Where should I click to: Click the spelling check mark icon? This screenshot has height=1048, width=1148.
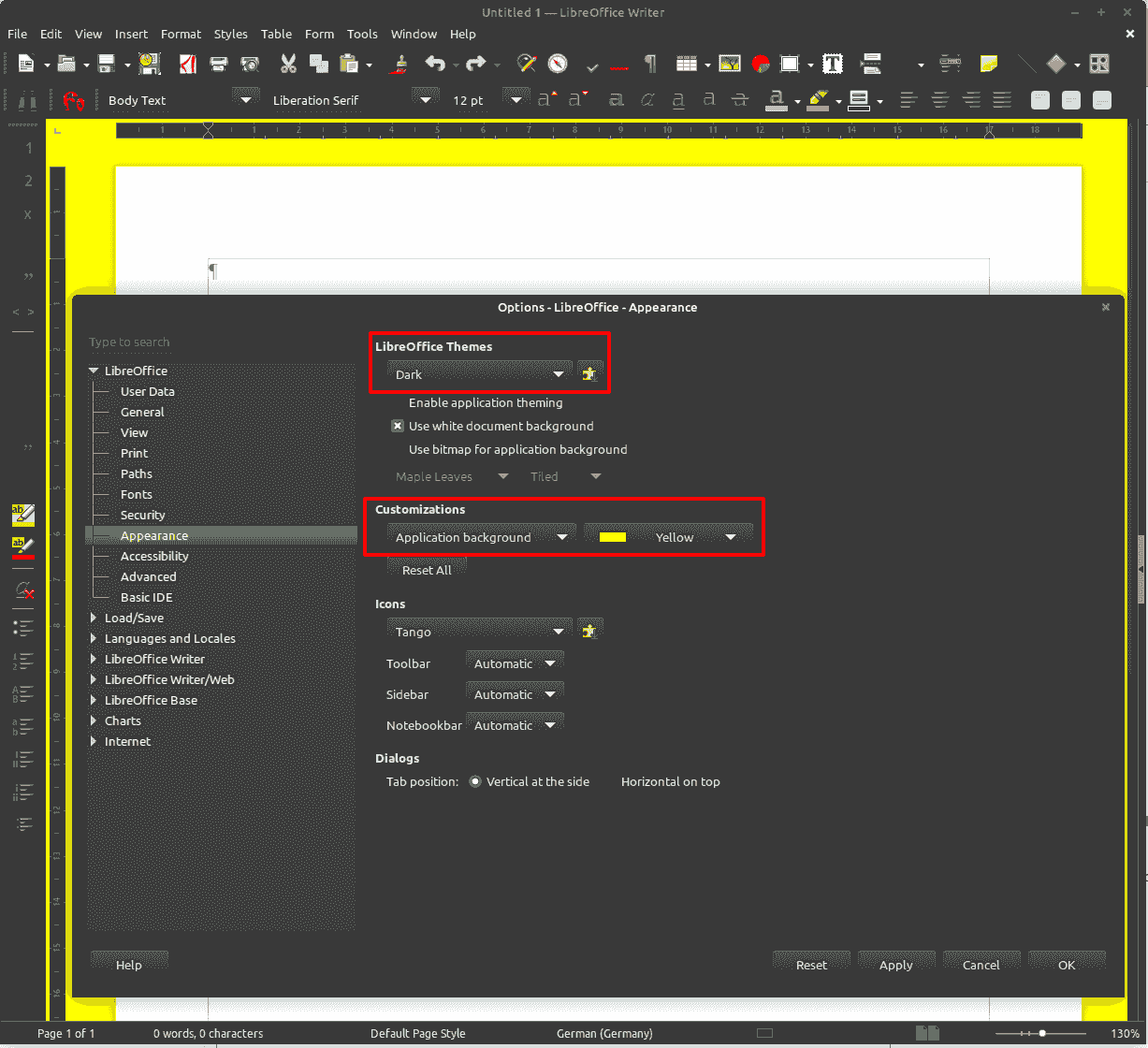point(591,65)
